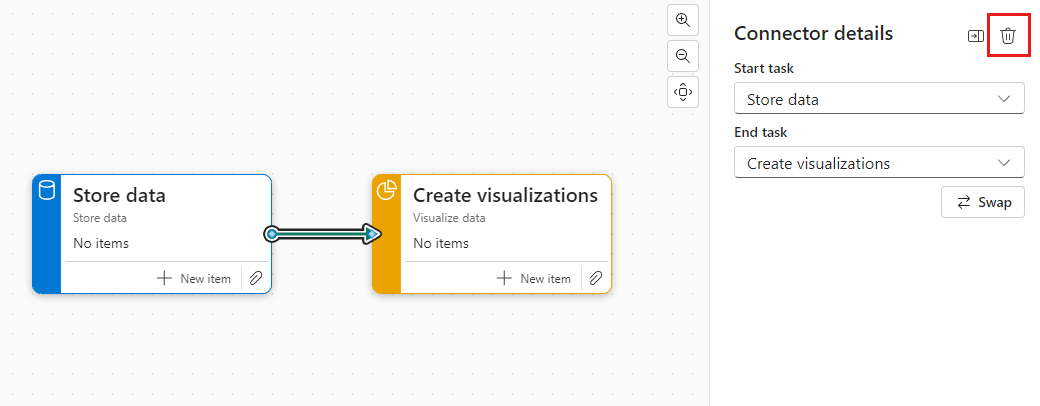Collapse the Connector details pane icon
The width and height of the screenshot is (1040, 406).
(x=975, y=36)
